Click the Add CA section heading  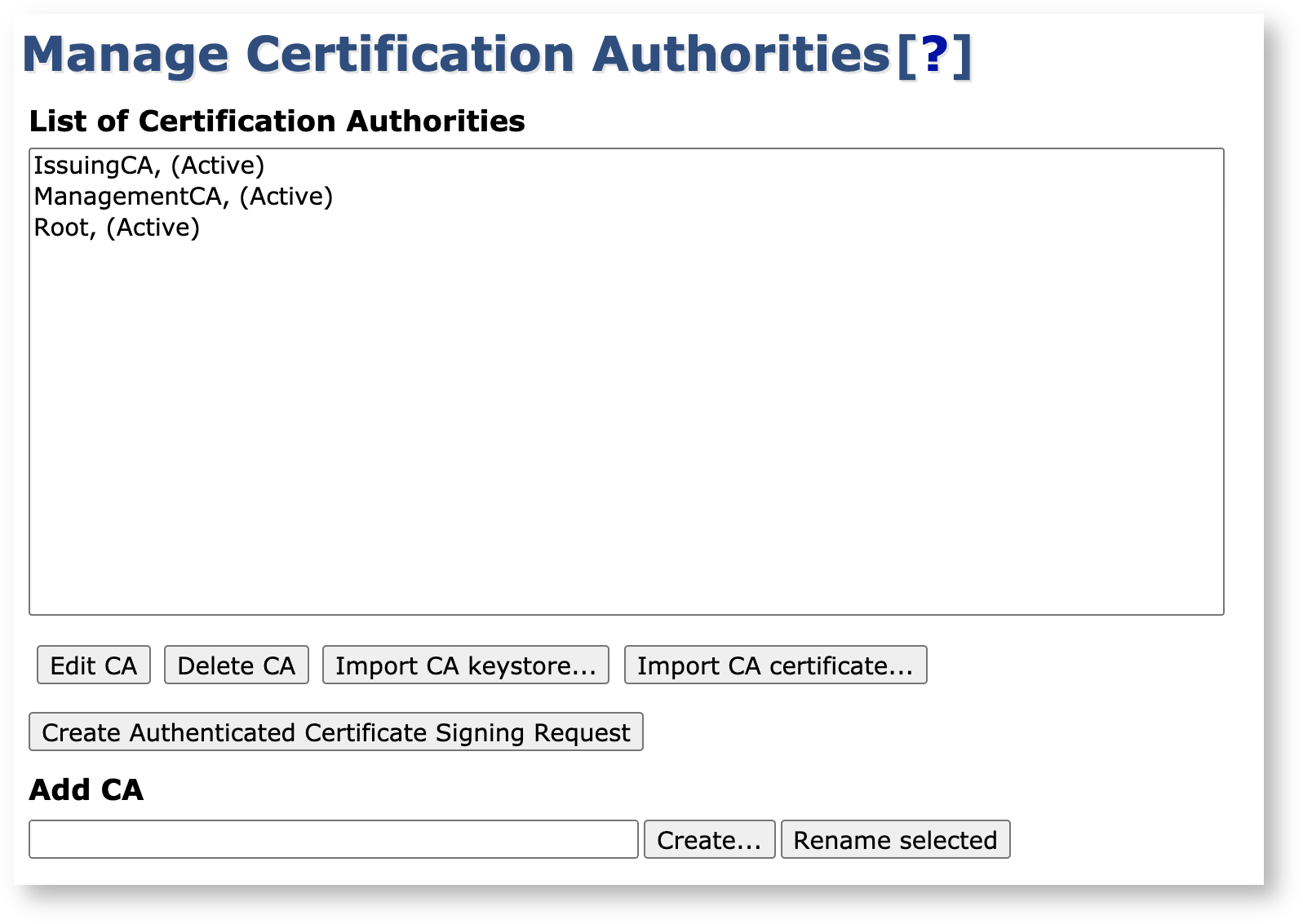tap(86, 790)
